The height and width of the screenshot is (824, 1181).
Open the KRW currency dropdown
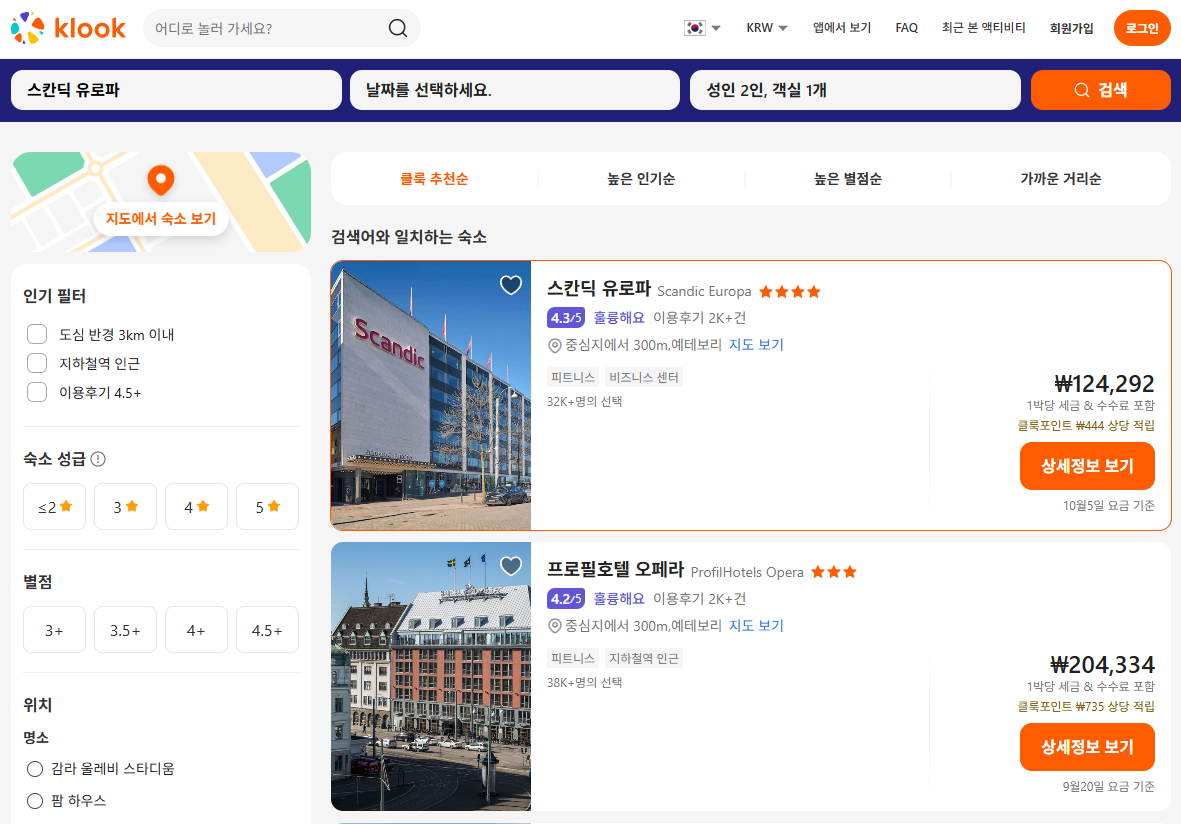767,28
